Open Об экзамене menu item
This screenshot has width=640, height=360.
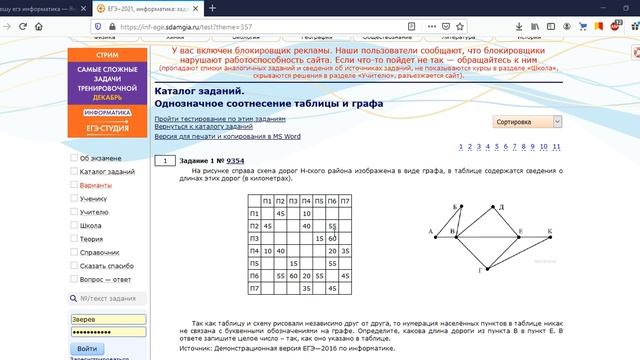point(100,158)
